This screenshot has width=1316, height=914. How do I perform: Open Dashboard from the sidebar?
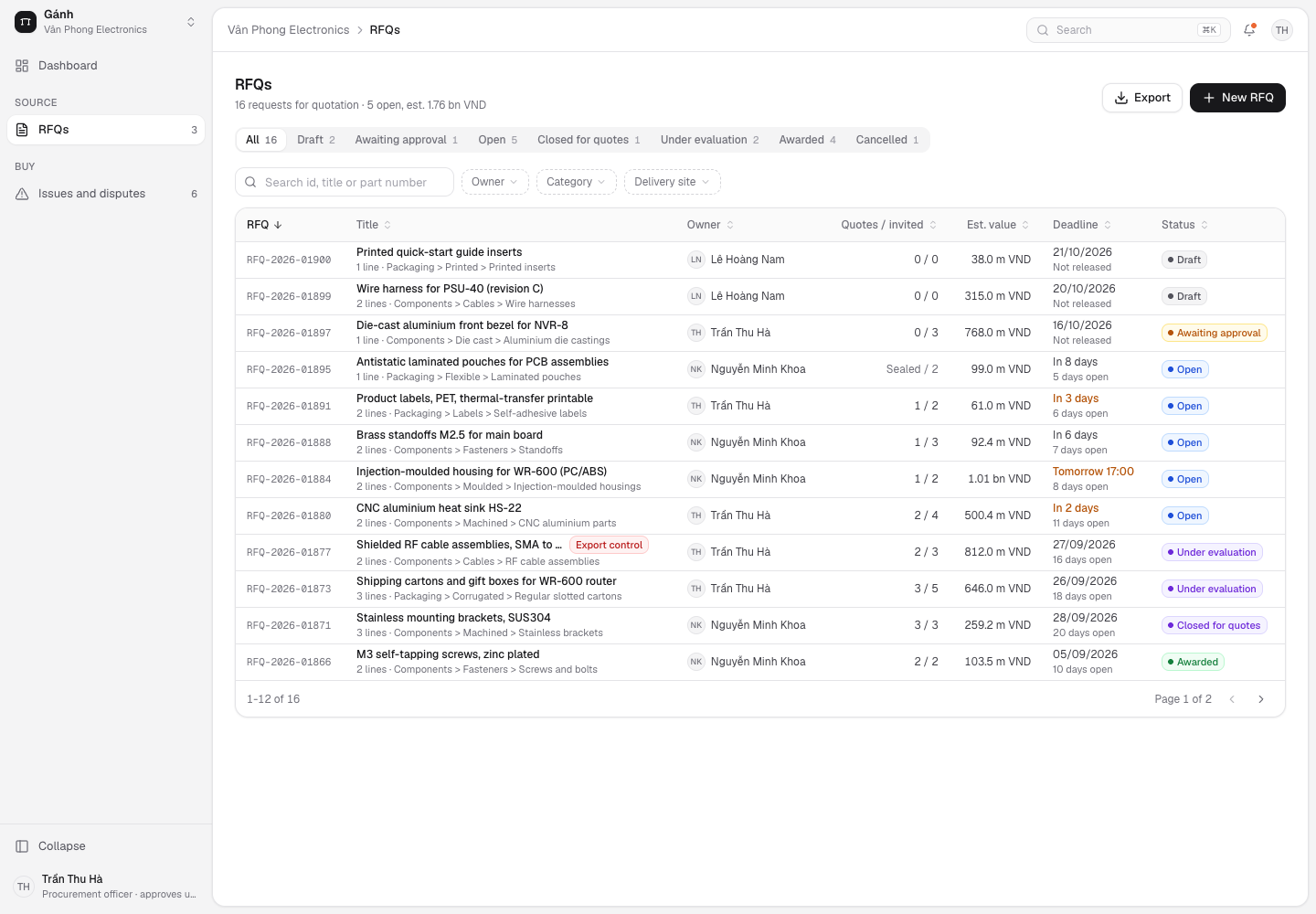coord(106,66)
